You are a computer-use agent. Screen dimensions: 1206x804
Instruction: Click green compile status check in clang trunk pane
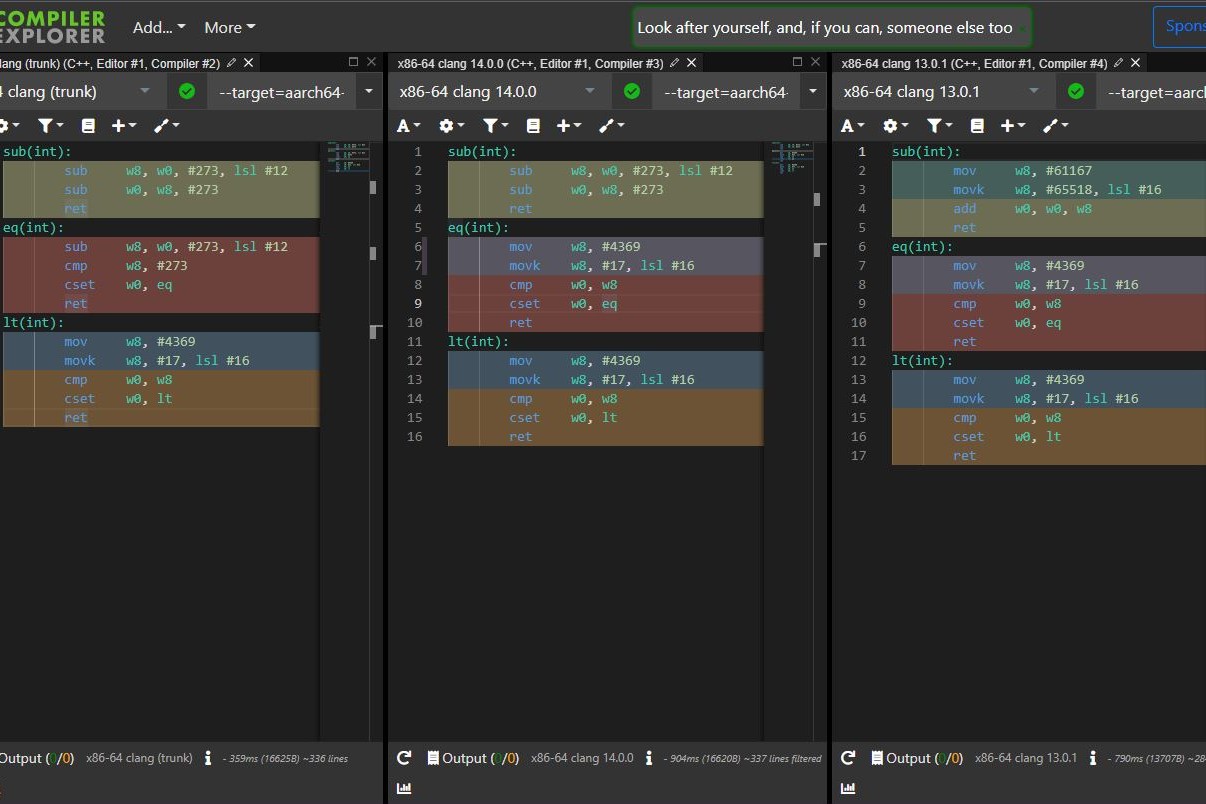(x=187, y=91)
